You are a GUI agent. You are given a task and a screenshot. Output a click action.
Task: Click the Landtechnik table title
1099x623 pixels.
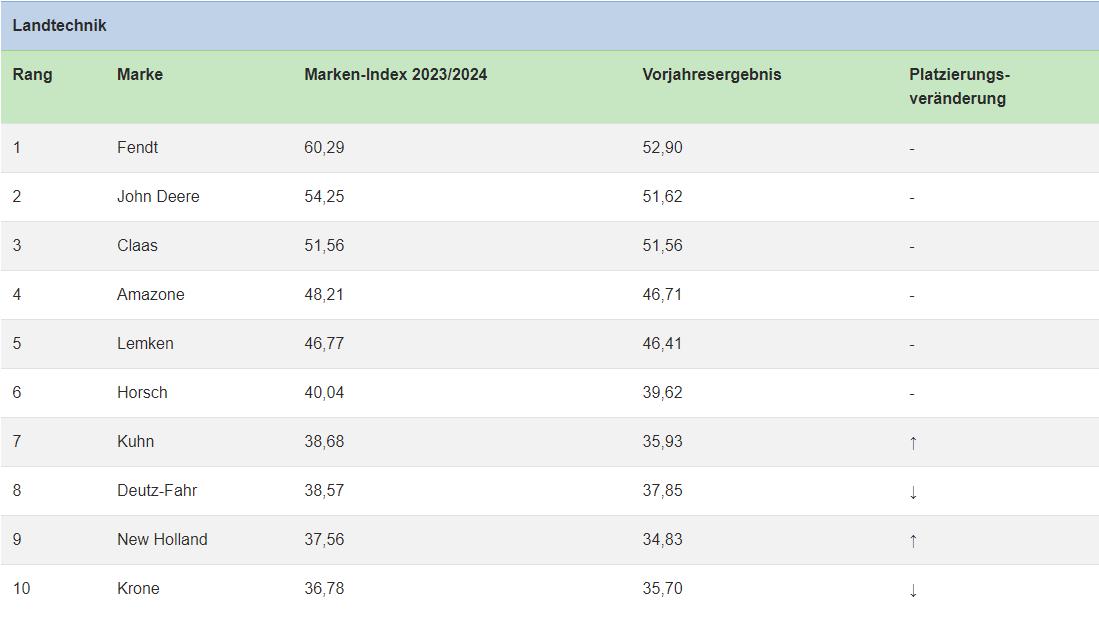tap(60, 25)
